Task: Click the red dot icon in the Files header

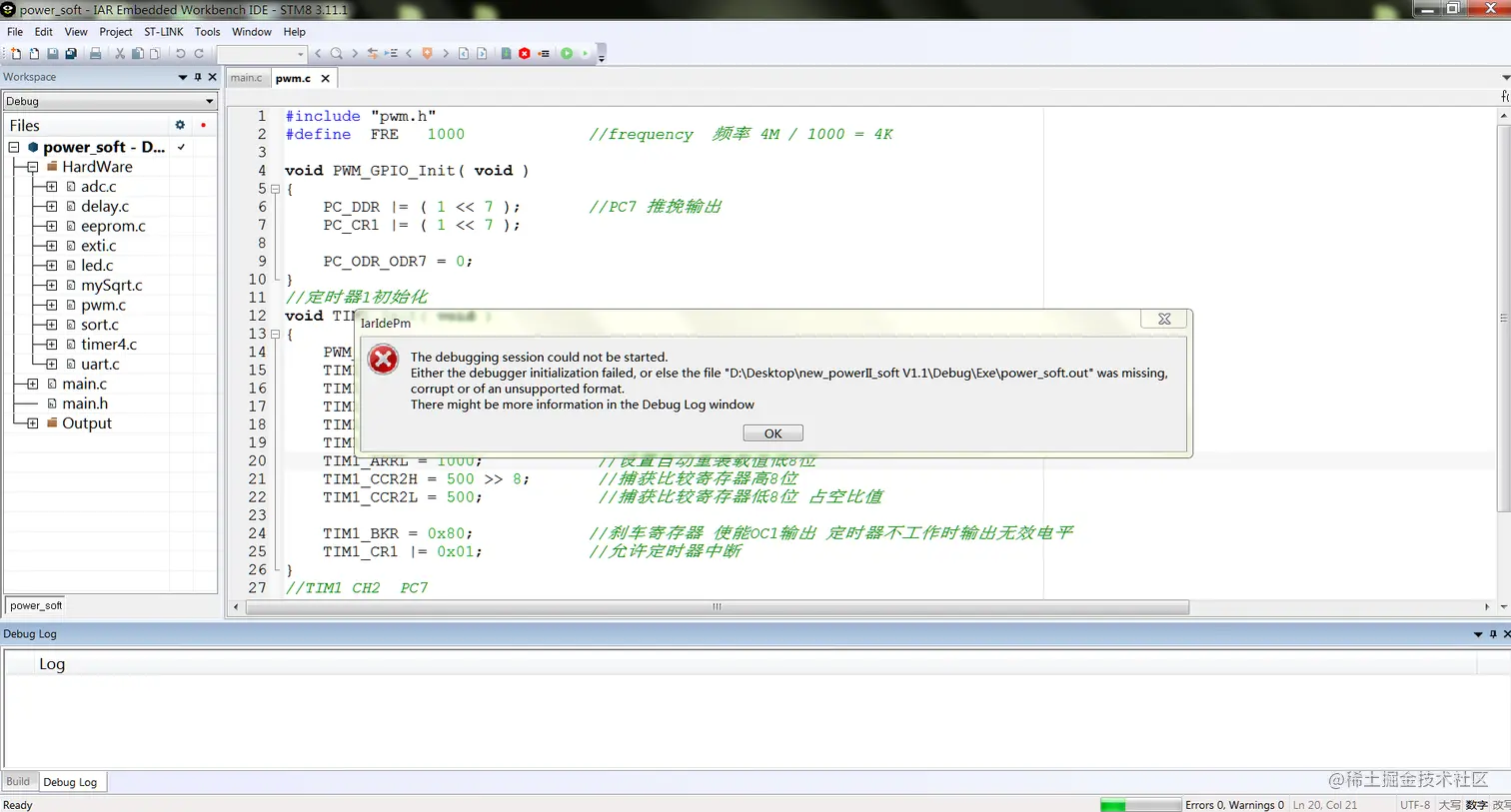Action: [203, 125]
